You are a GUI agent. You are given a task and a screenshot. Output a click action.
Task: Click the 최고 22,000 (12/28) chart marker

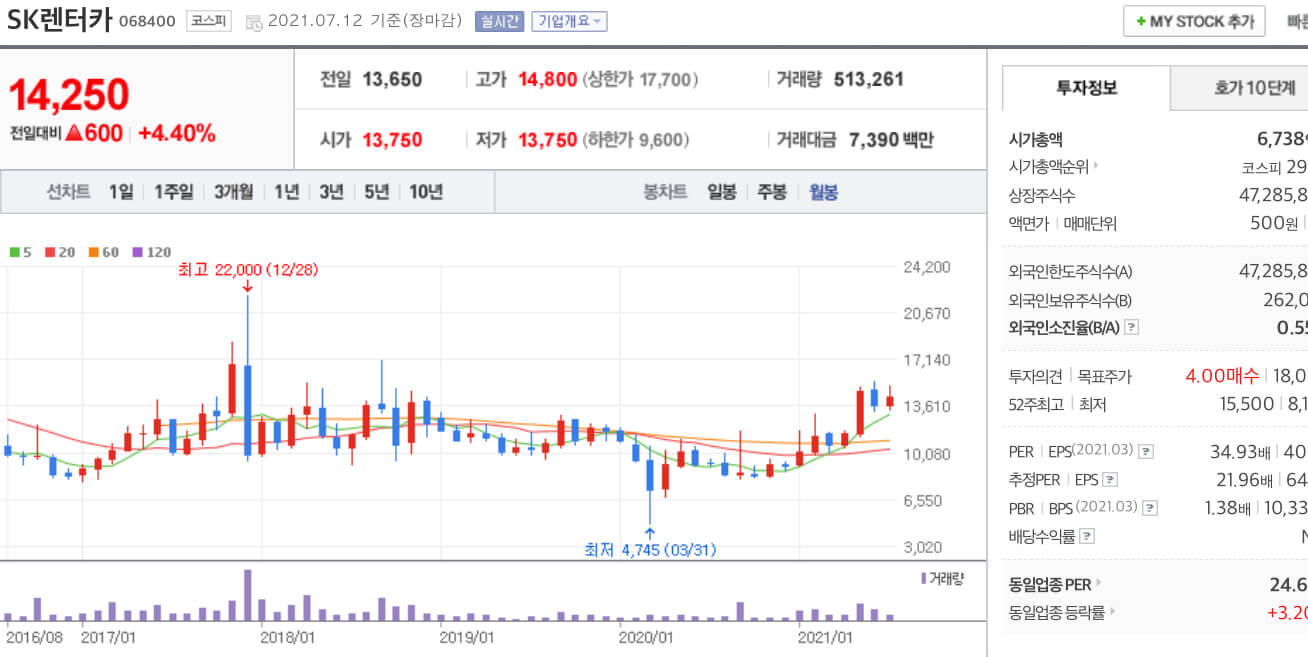click(248, 269)
